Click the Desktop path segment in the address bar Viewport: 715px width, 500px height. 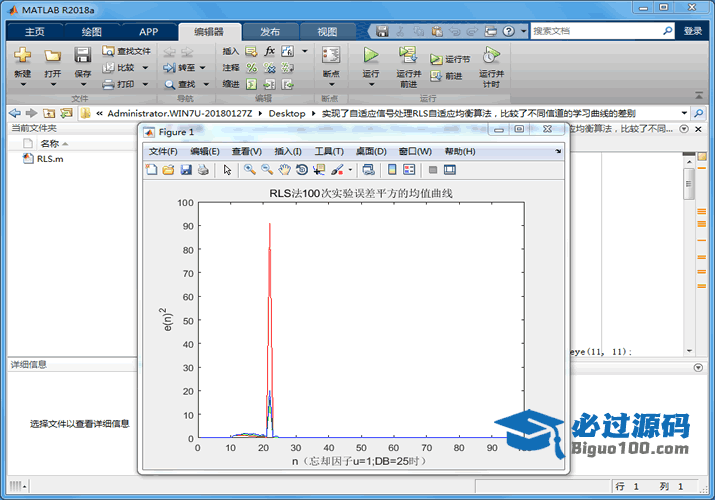point(286,113)
